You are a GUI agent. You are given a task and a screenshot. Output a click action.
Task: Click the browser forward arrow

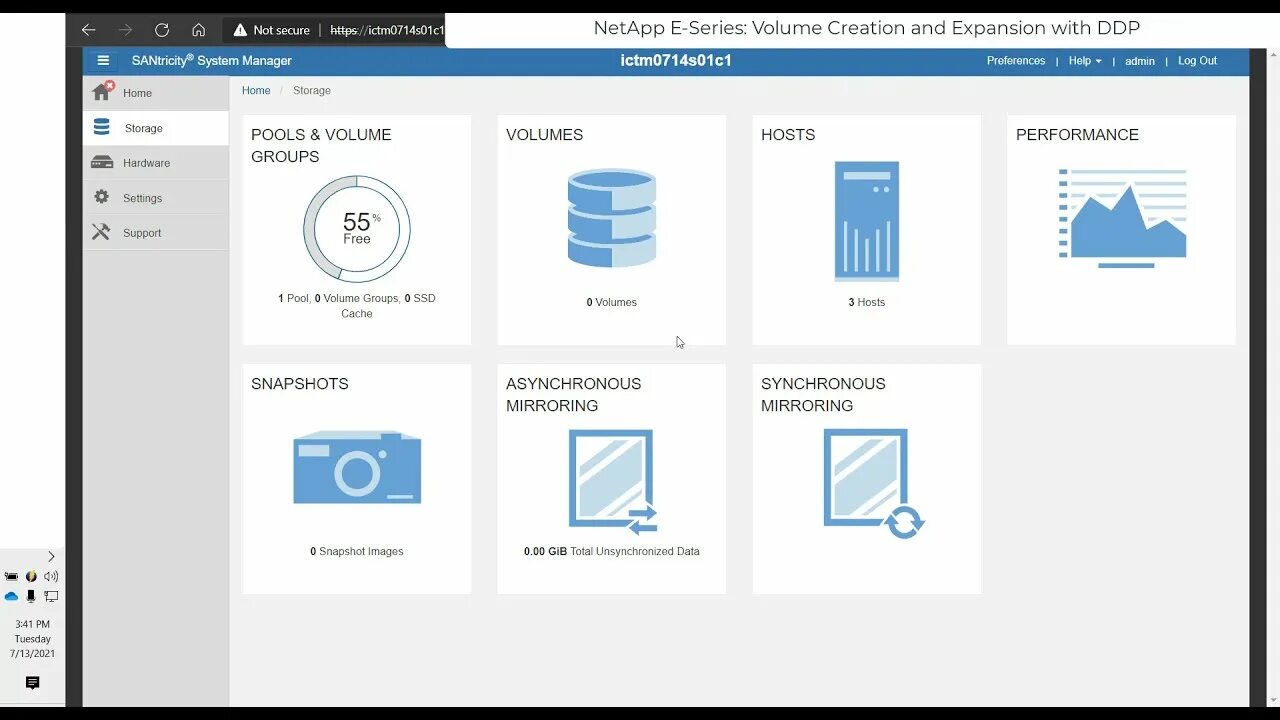[125, 30]
